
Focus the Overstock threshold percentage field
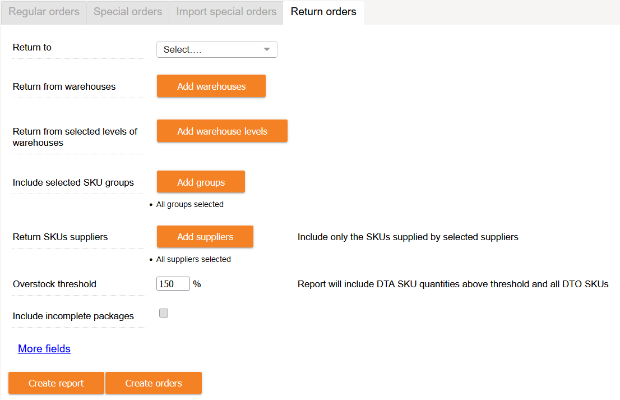point(173,284)
